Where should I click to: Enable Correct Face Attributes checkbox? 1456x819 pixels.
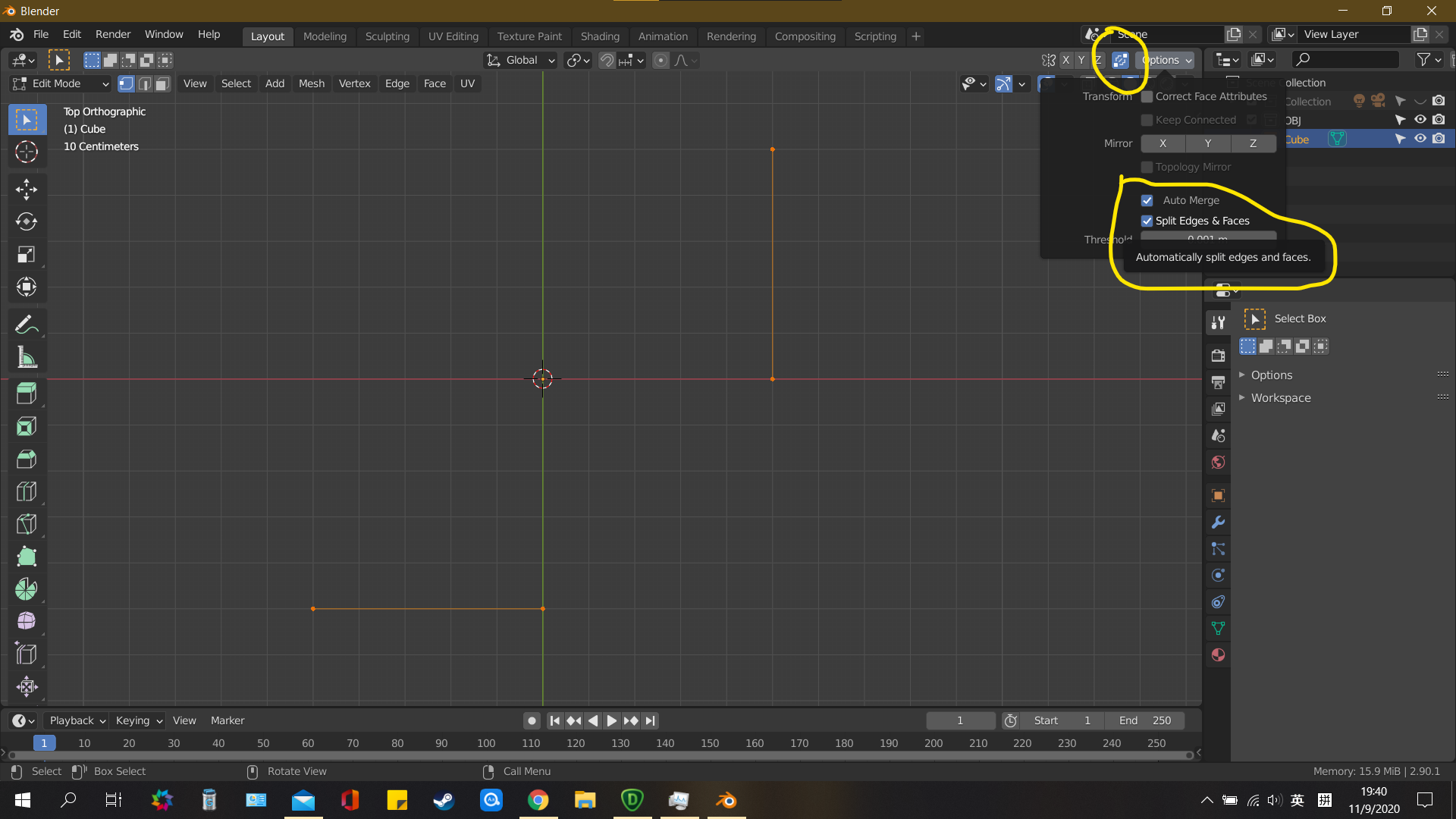(x=1147, y=96)
